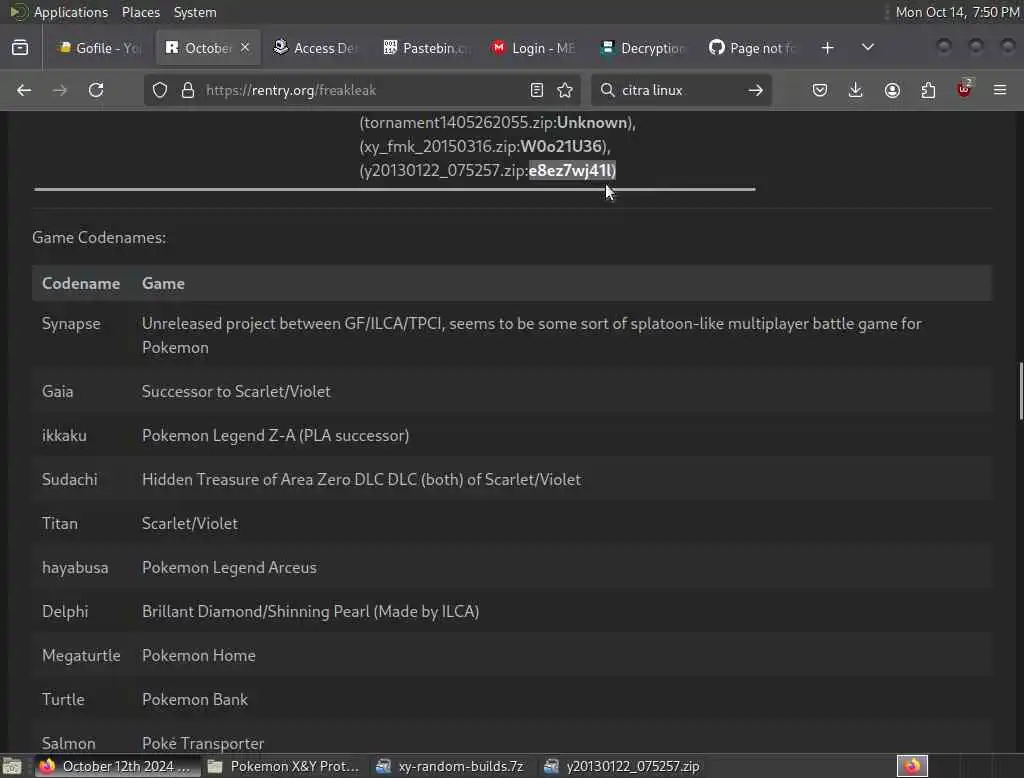Switch to y20130122_075257.zip archive window
Image resolution: width=1024 pixels, height=778 pixels.
click(x=622, y=766)
